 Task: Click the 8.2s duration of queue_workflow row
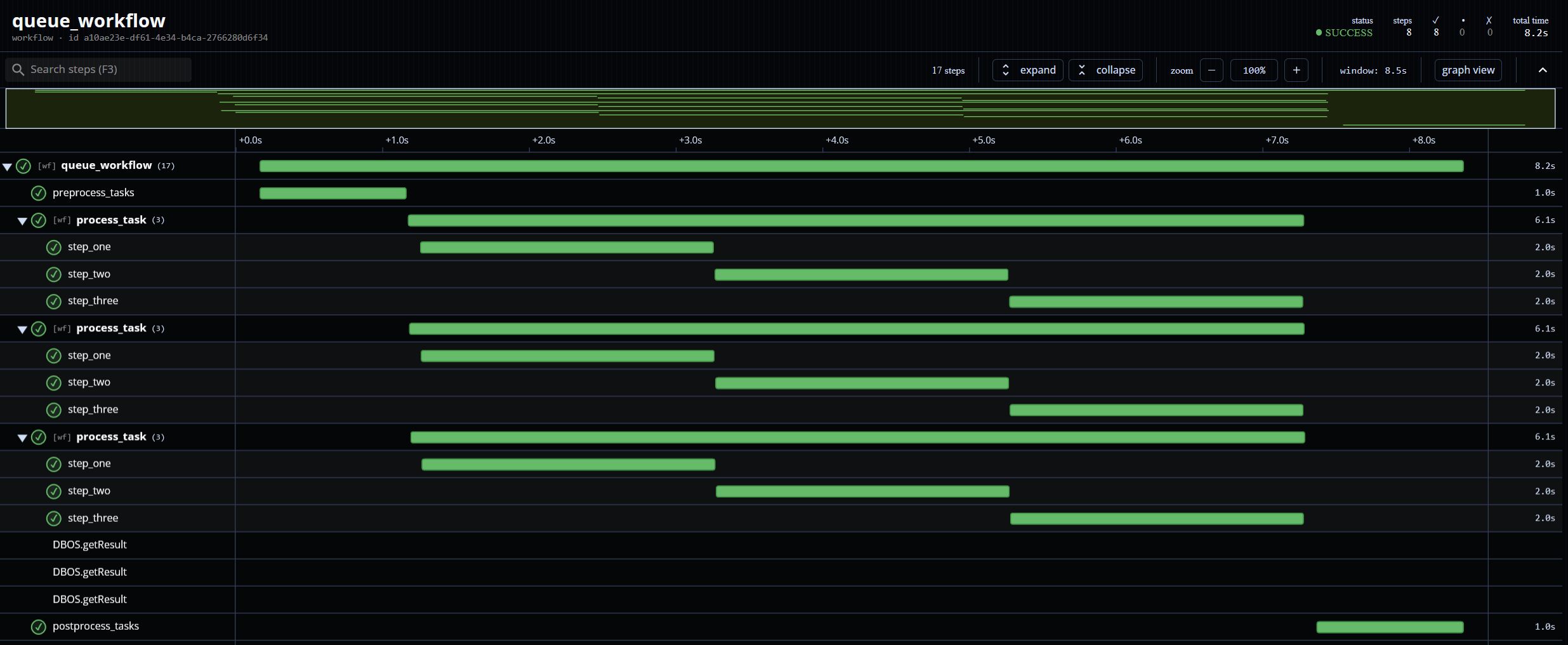[1545, 166]
